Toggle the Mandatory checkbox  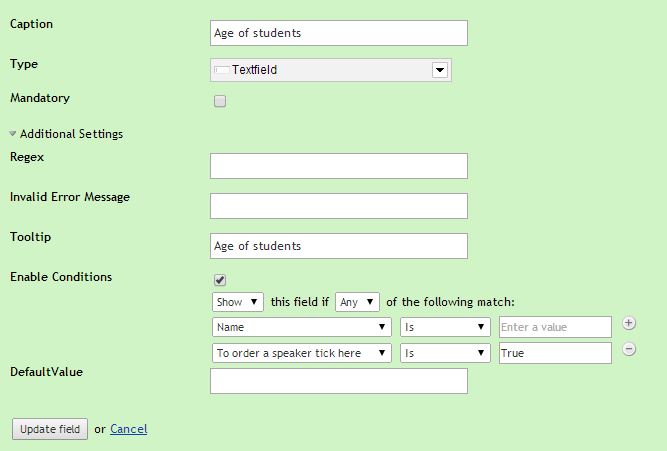[220, 100]
